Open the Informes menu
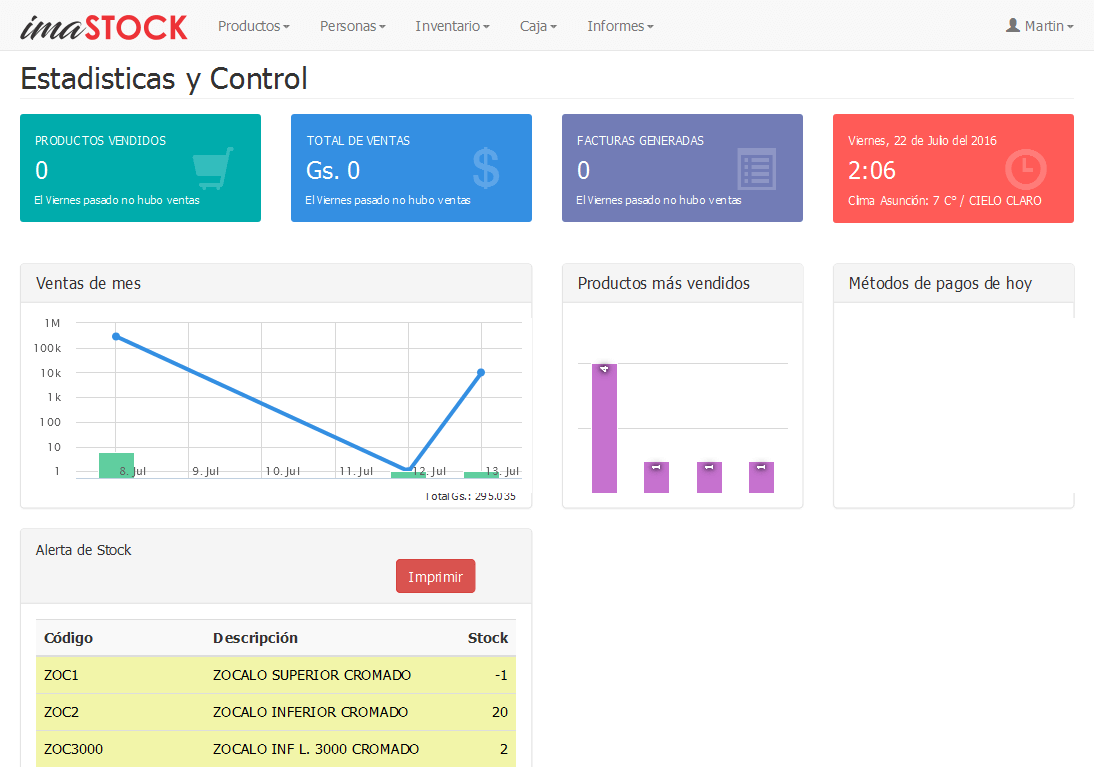The width and height of the screenshot is (1094, 767). [620, 26]
